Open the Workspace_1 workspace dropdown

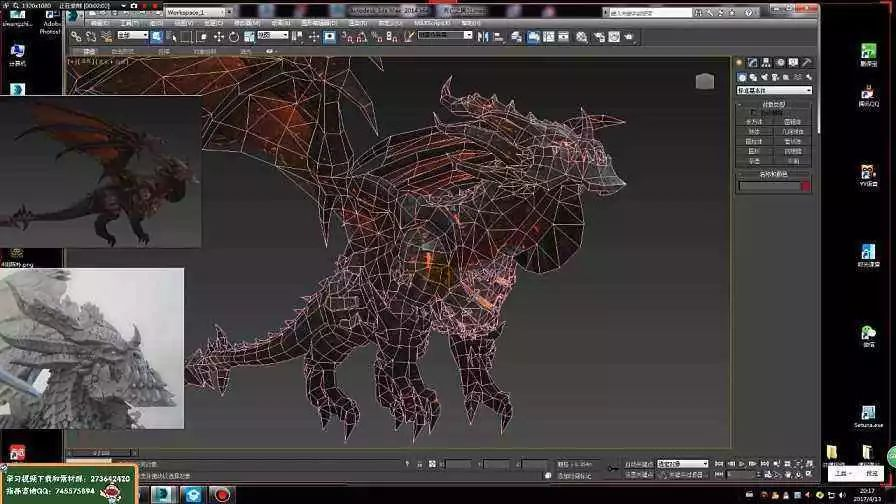(197, 11)
